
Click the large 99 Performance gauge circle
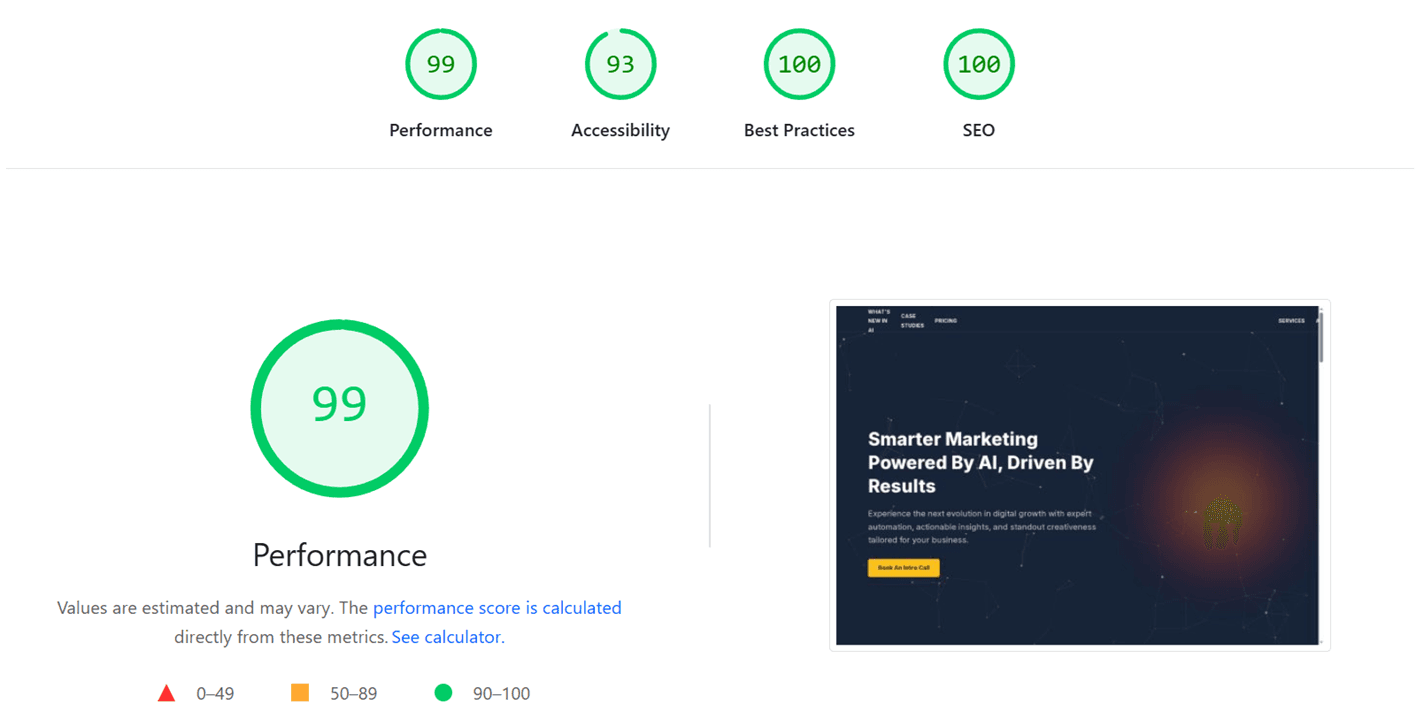340,408
